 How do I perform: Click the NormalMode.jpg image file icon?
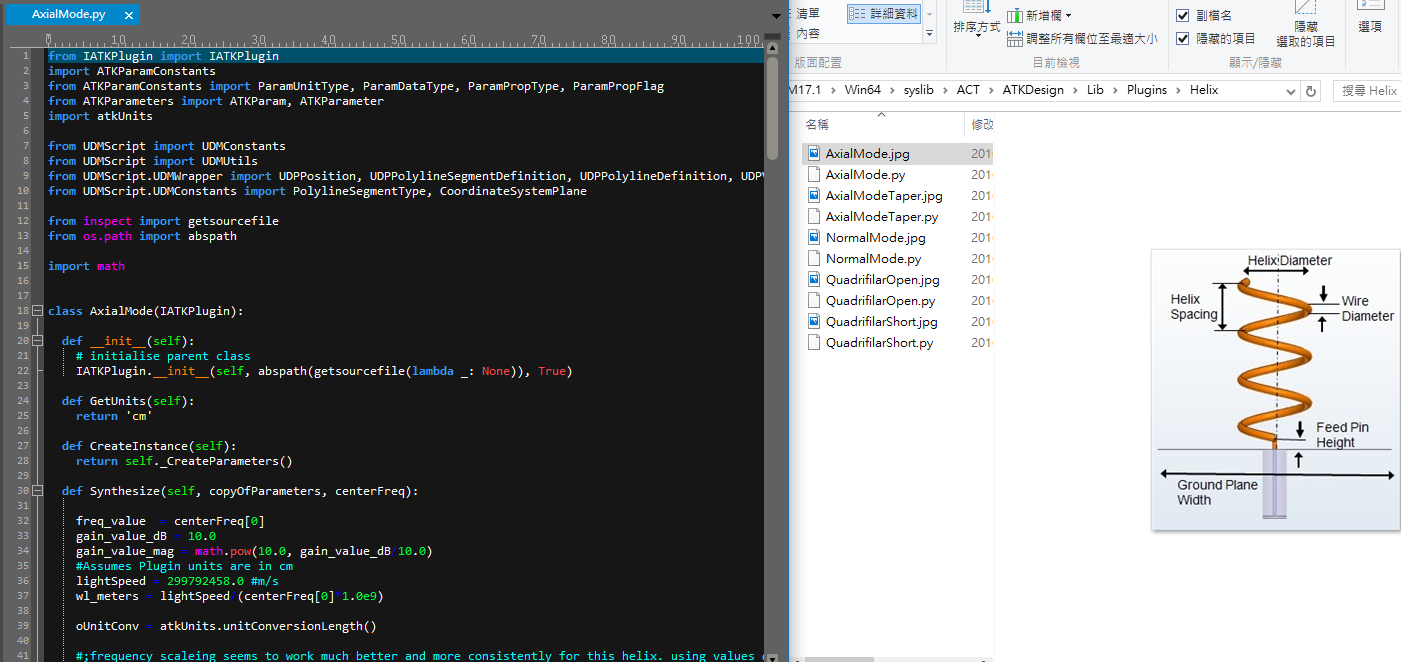[813, 238]
